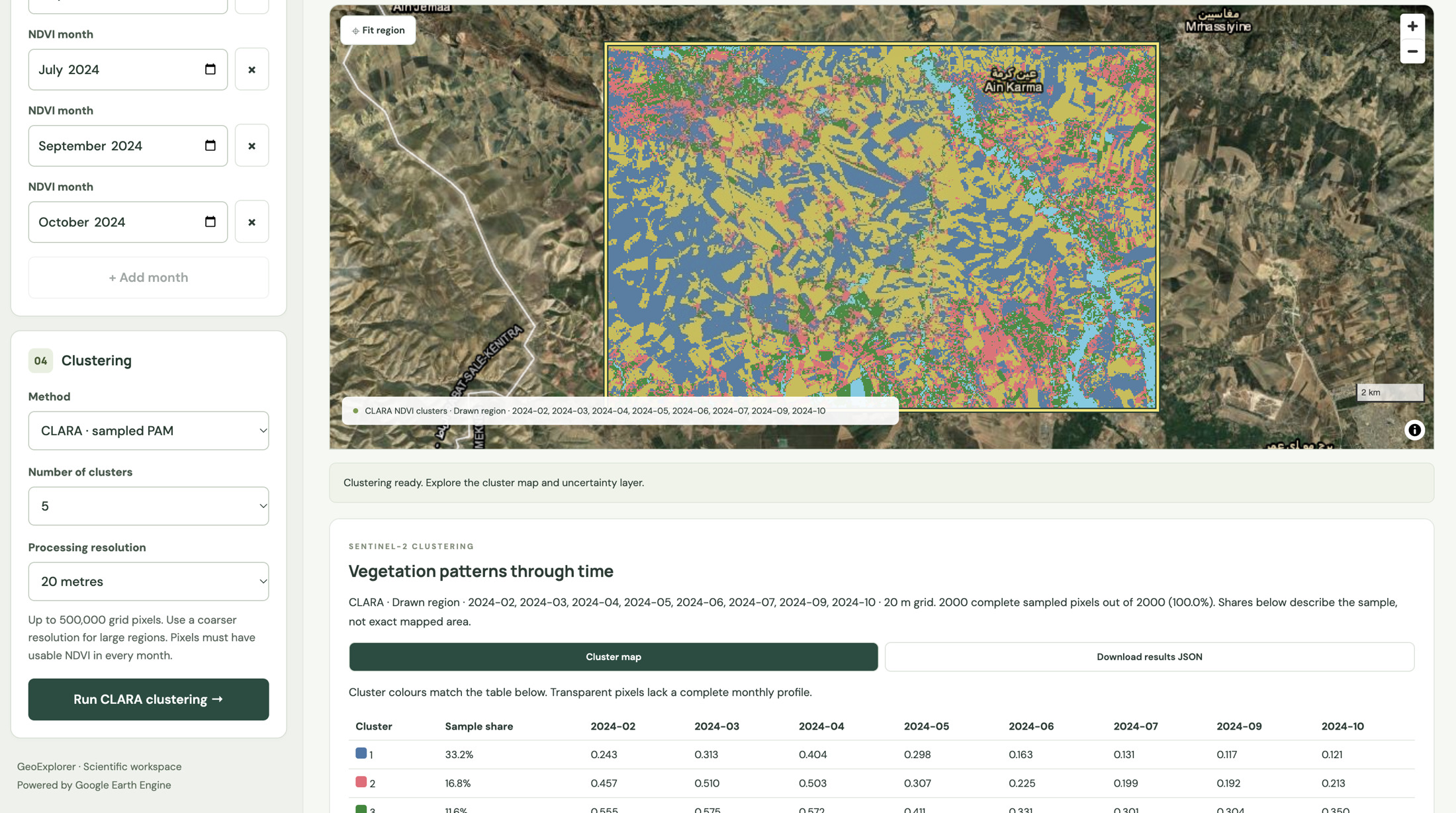Click the 2024-06 column header
Screen dimensions: 1456x813
[x=1031, y=726]
